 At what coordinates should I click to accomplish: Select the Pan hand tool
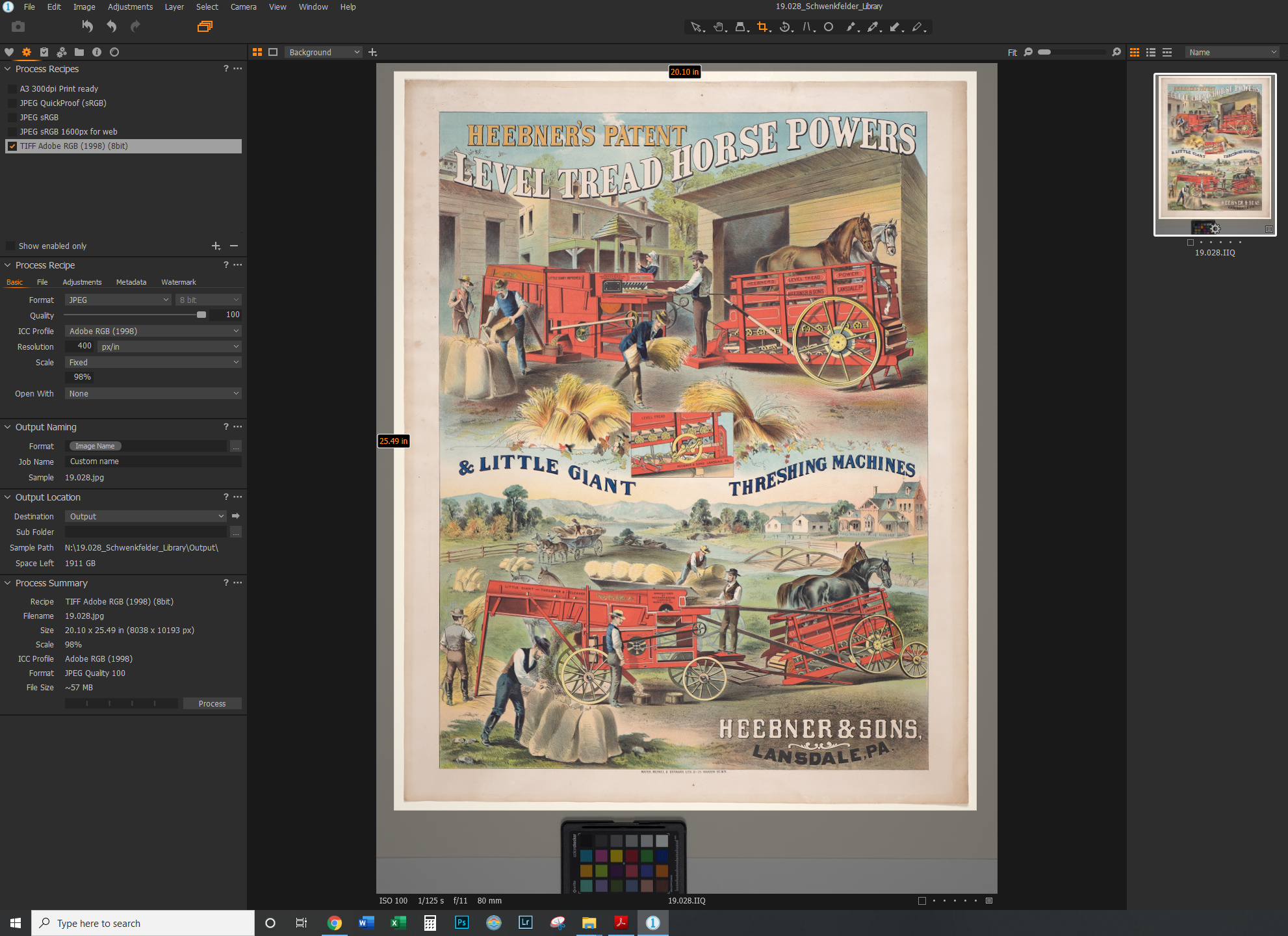(719, 27)
